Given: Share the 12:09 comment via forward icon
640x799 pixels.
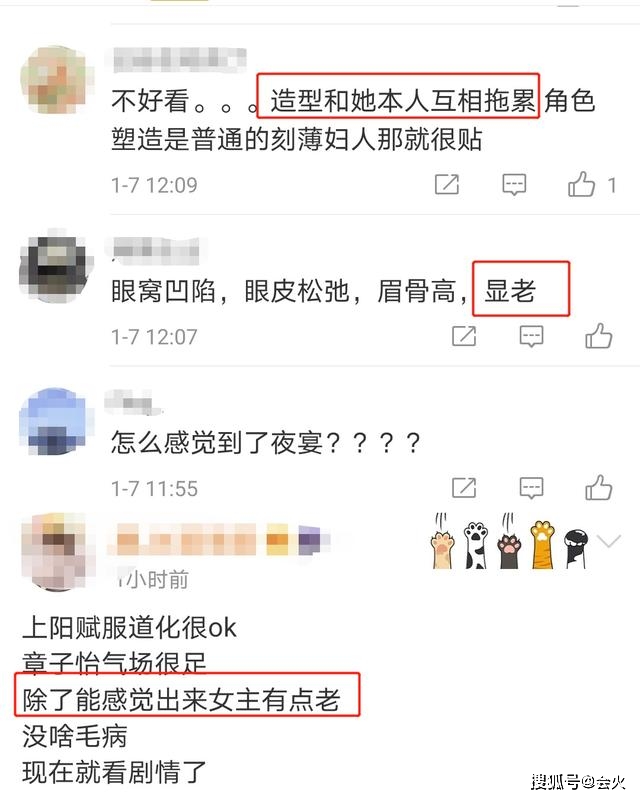Looking at the screenshot, I should point(447,184).
